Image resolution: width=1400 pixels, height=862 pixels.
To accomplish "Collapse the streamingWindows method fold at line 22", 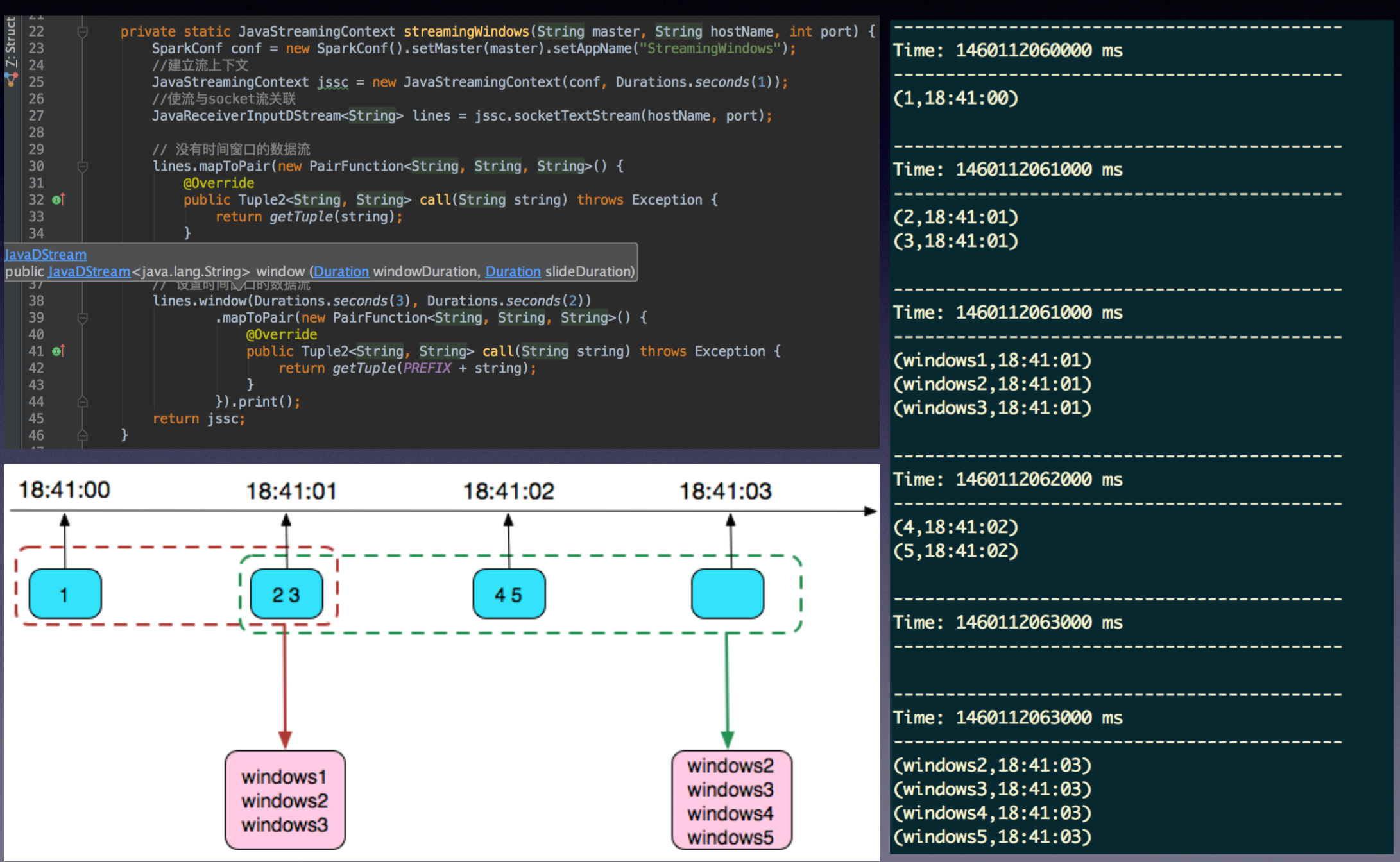I will pos(82,31).
